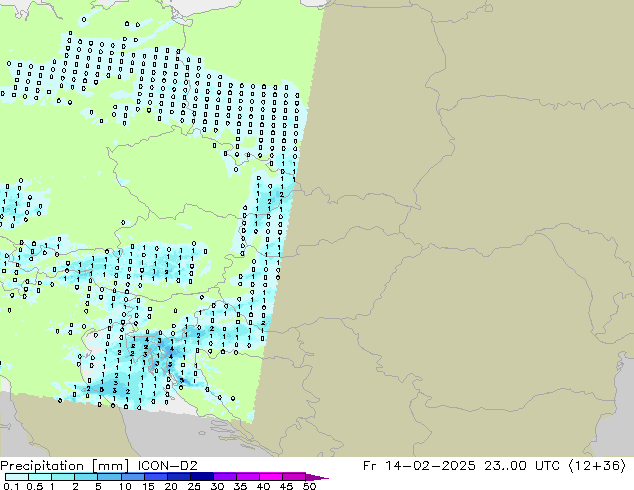Click the 10–15 mm legend color box
634x490 pixels.
(x=132, y=477)
